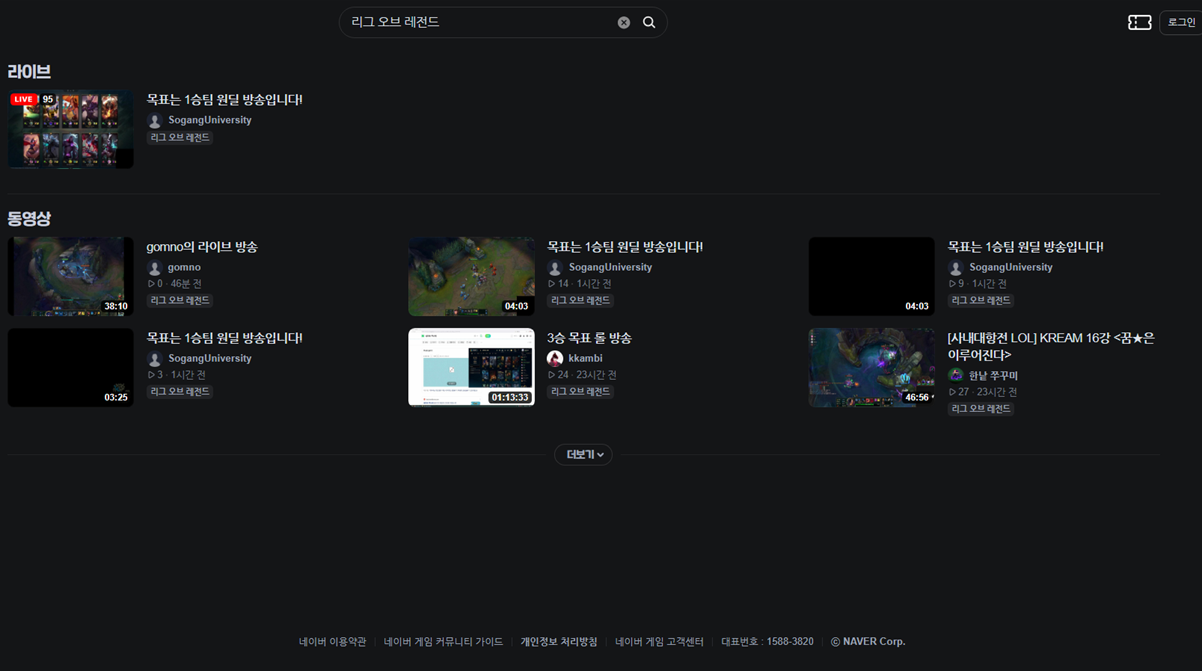The image size is (1202, 671).
Task: Open the 04:03 video thumbnail with game map
Action: point(471,276)
